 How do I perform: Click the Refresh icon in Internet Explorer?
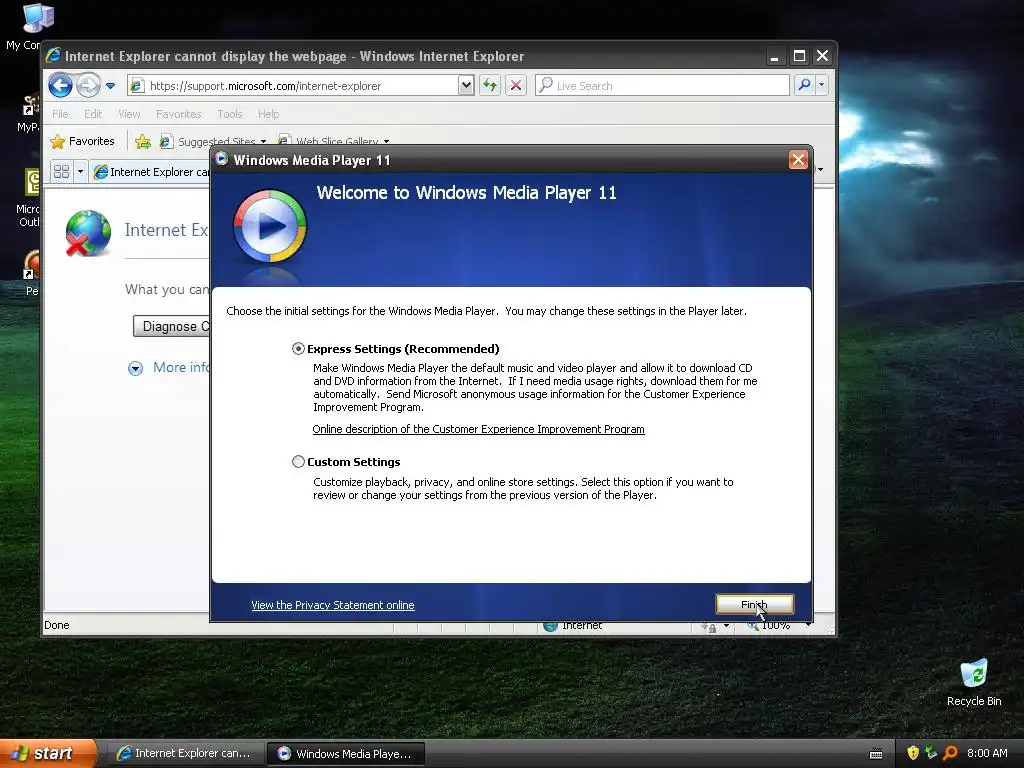coord(490,85)
